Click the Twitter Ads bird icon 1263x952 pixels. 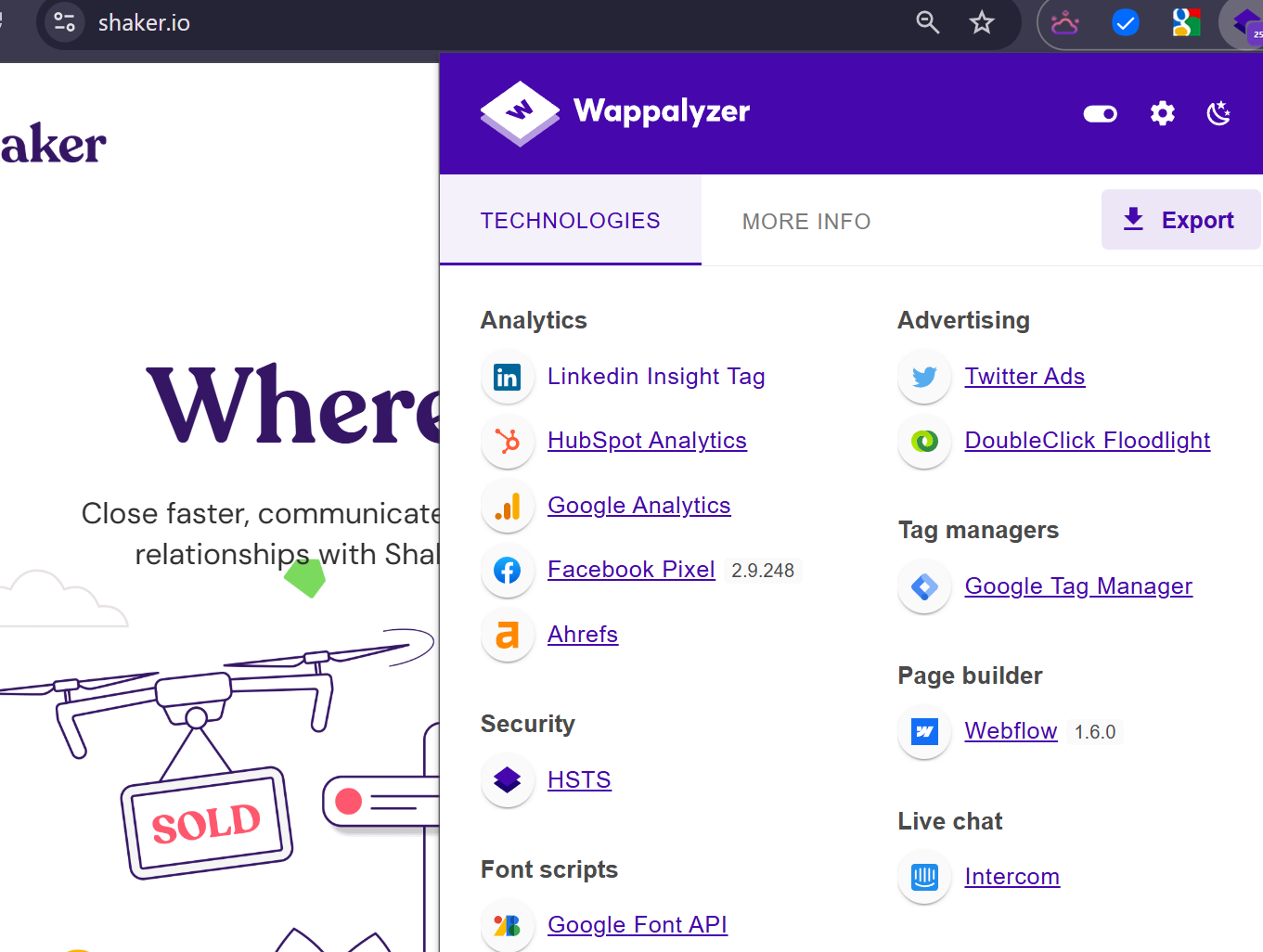[x=924, y=378]
